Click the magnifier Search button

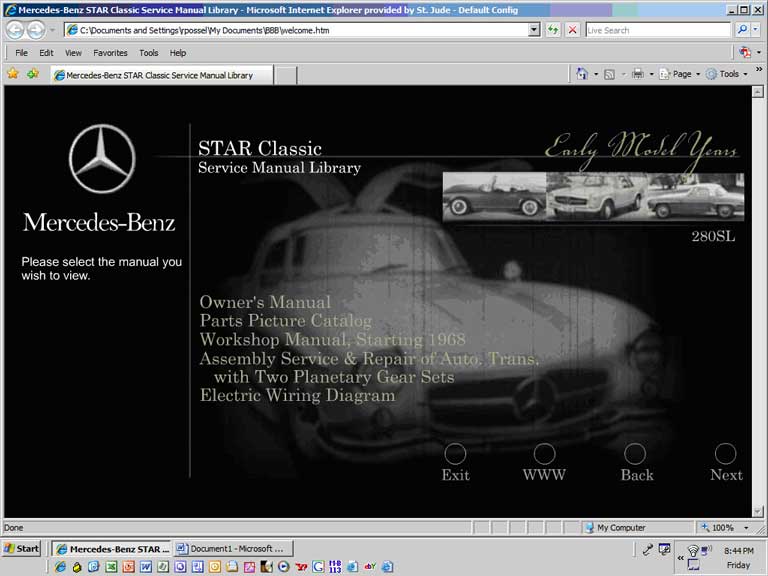point(742,30)
